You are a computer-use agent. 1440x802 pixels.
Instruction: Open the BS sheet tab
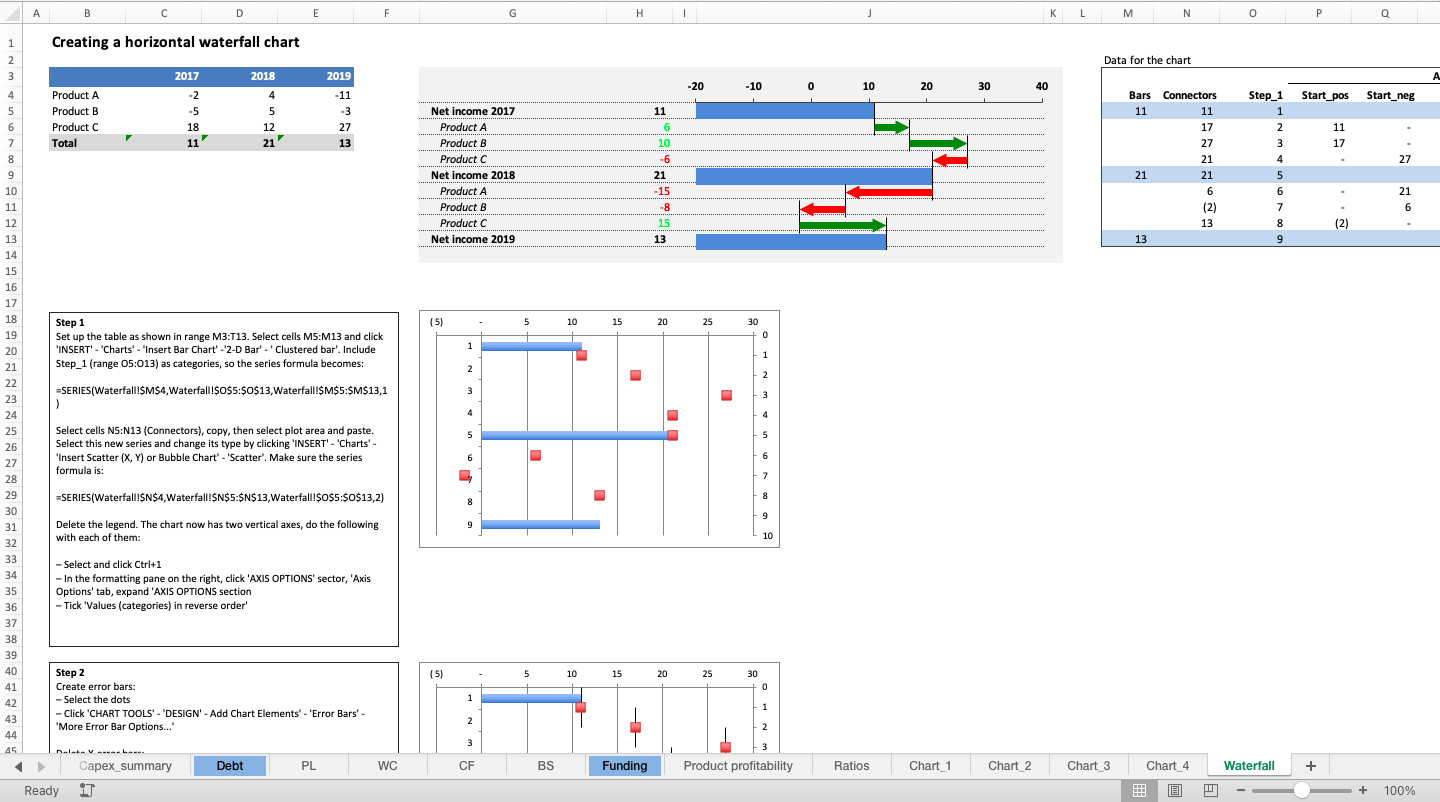tap(546, 766)
